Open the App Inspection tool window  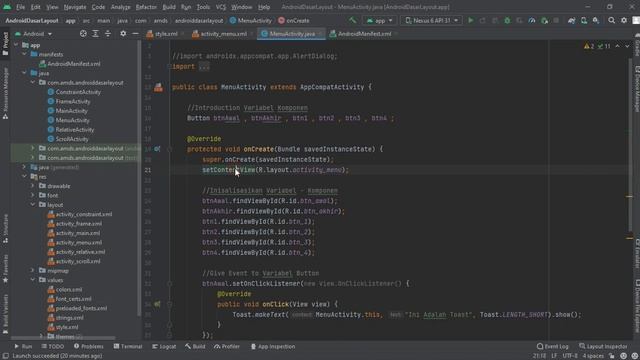click(x=273, y=346)
